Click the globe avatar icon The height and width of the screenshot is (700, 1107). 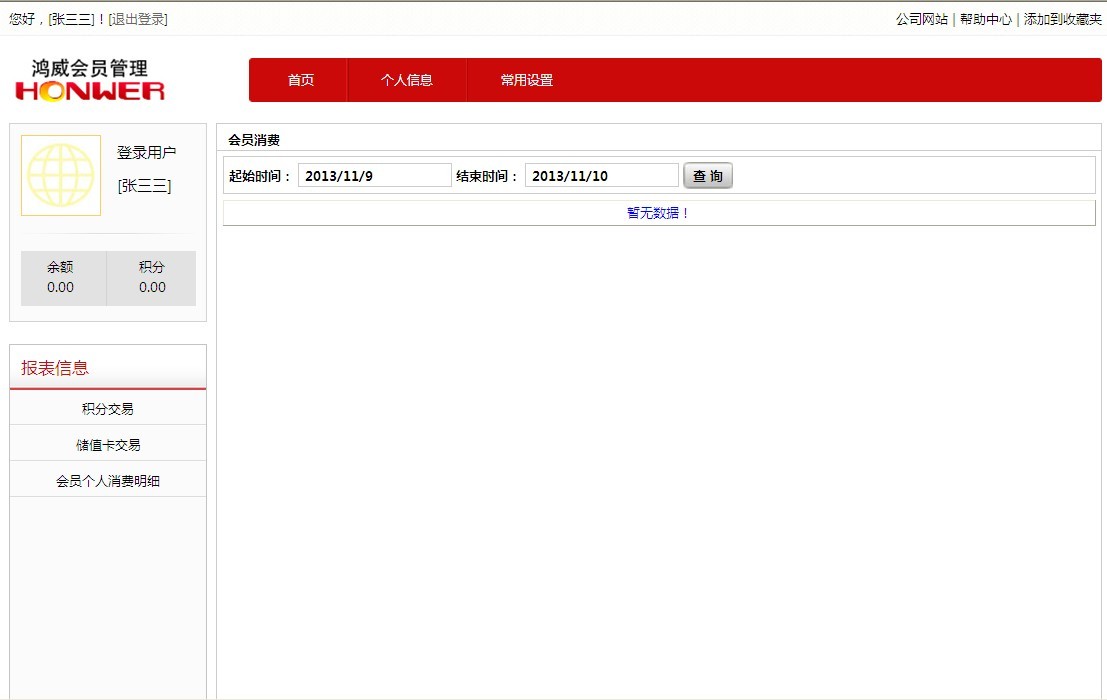click(x=61, y=175)
